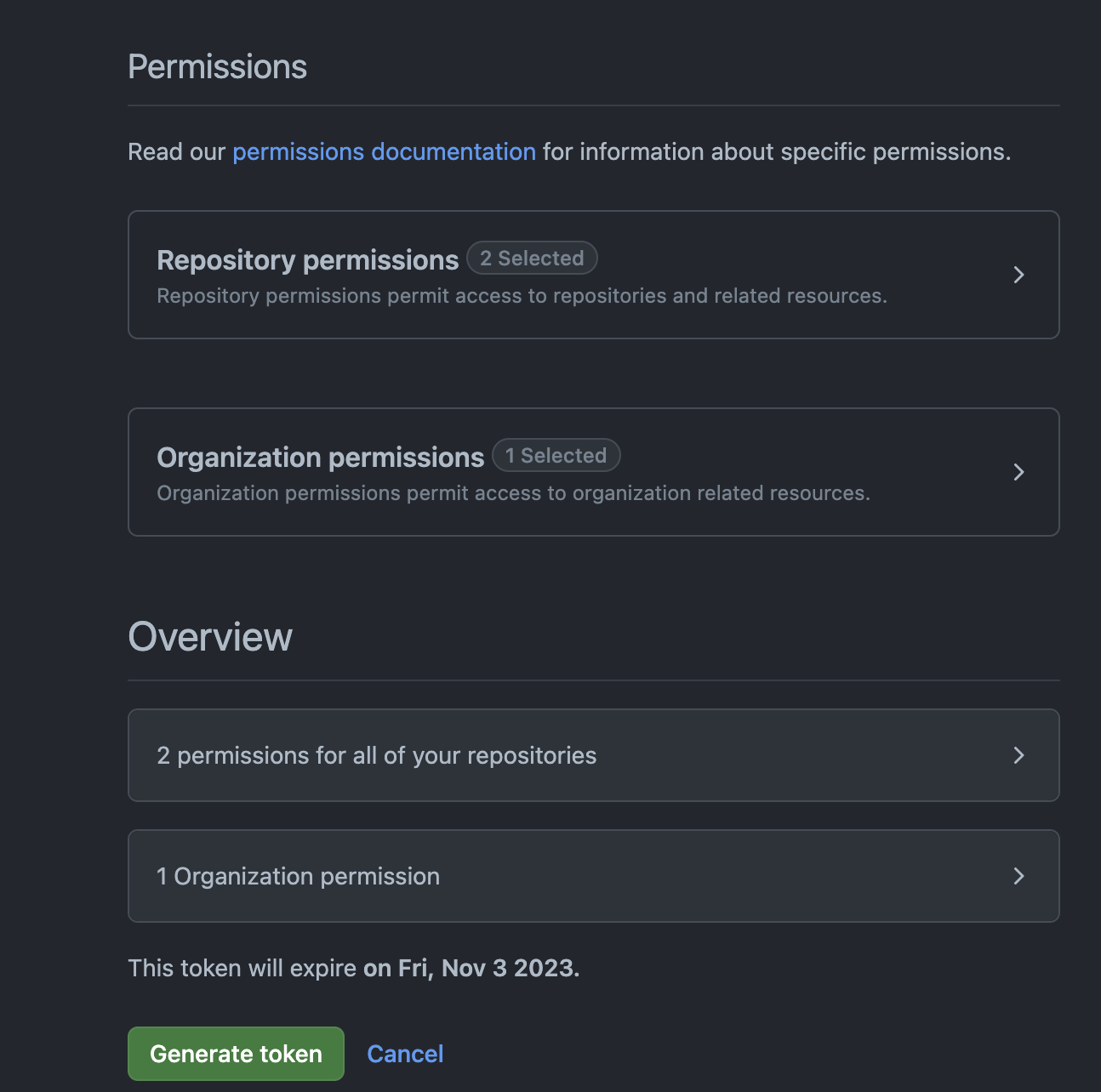
Task: Click the repository permissions description text
Action: click(x=522, y=296)
